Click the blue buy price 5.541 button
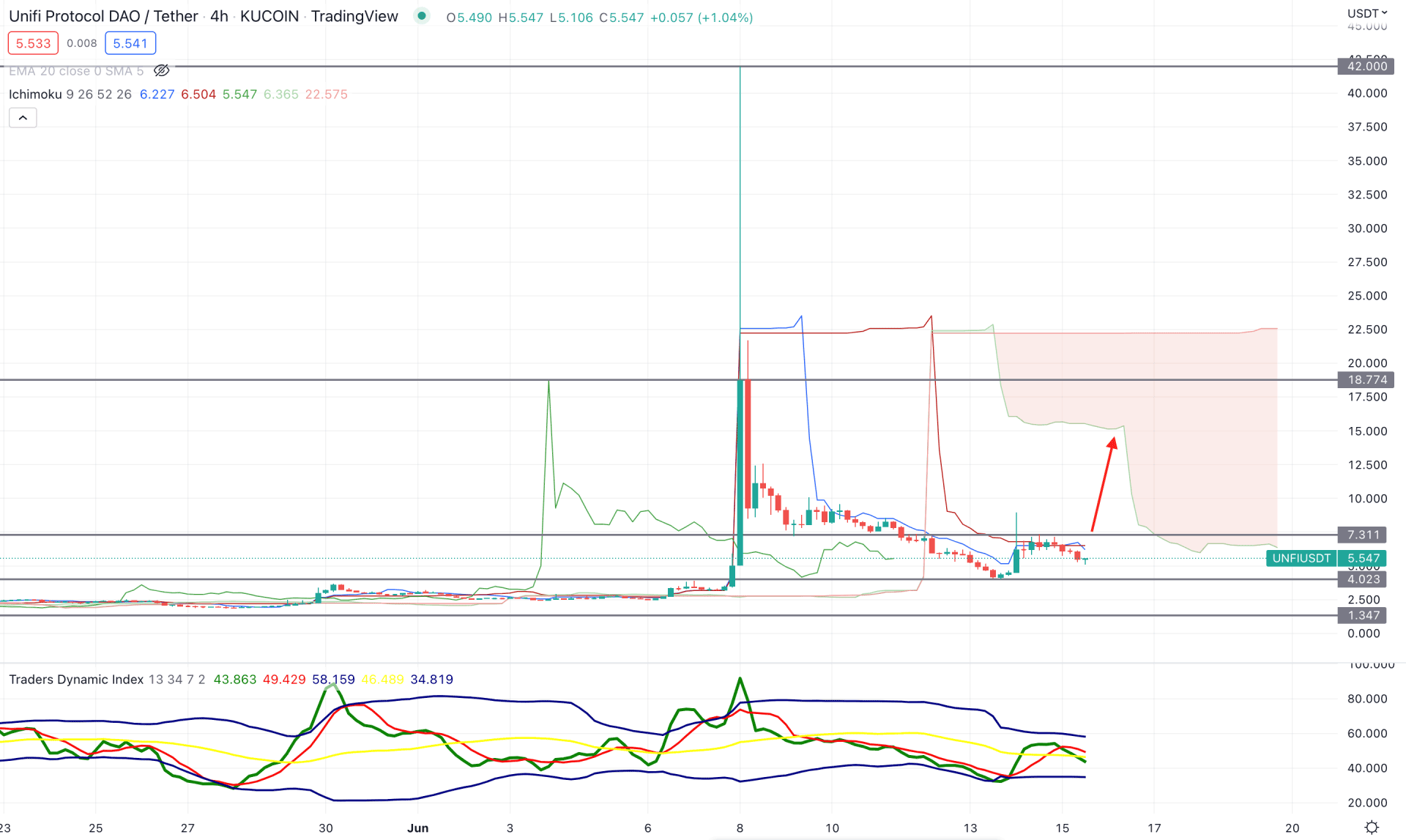 (x=130, y=43)
